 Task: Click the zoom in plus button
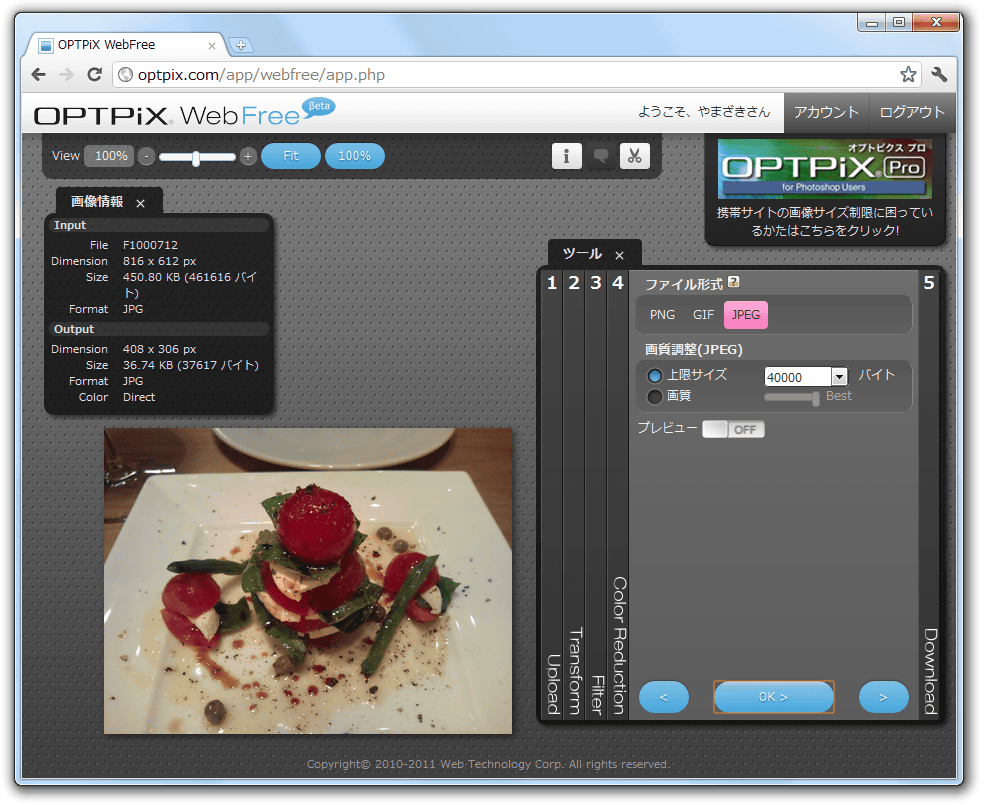pyautogui.click(x=248, y=156)
